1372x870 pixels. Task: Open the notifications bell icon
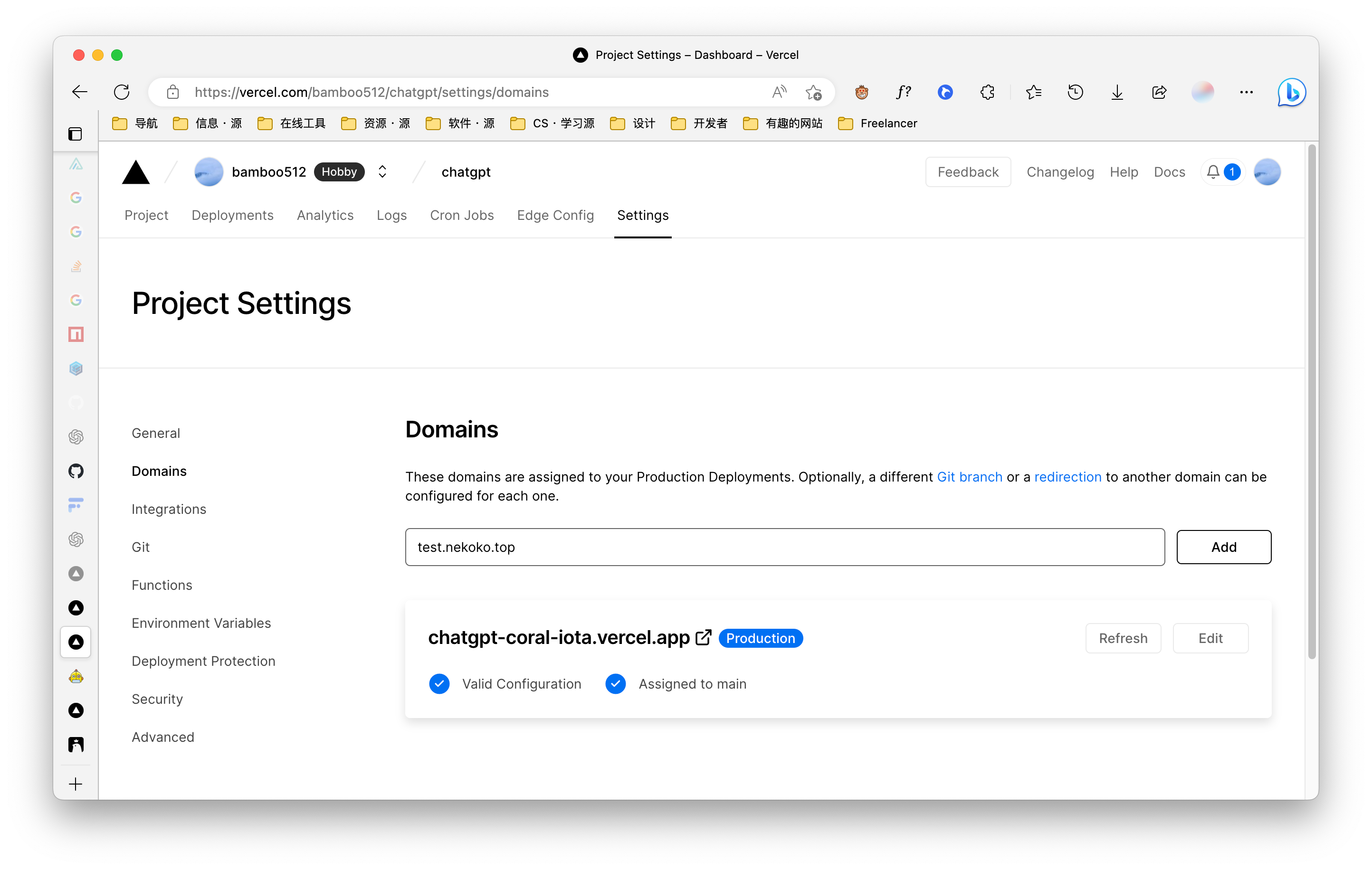click(x=1213, y=172)
